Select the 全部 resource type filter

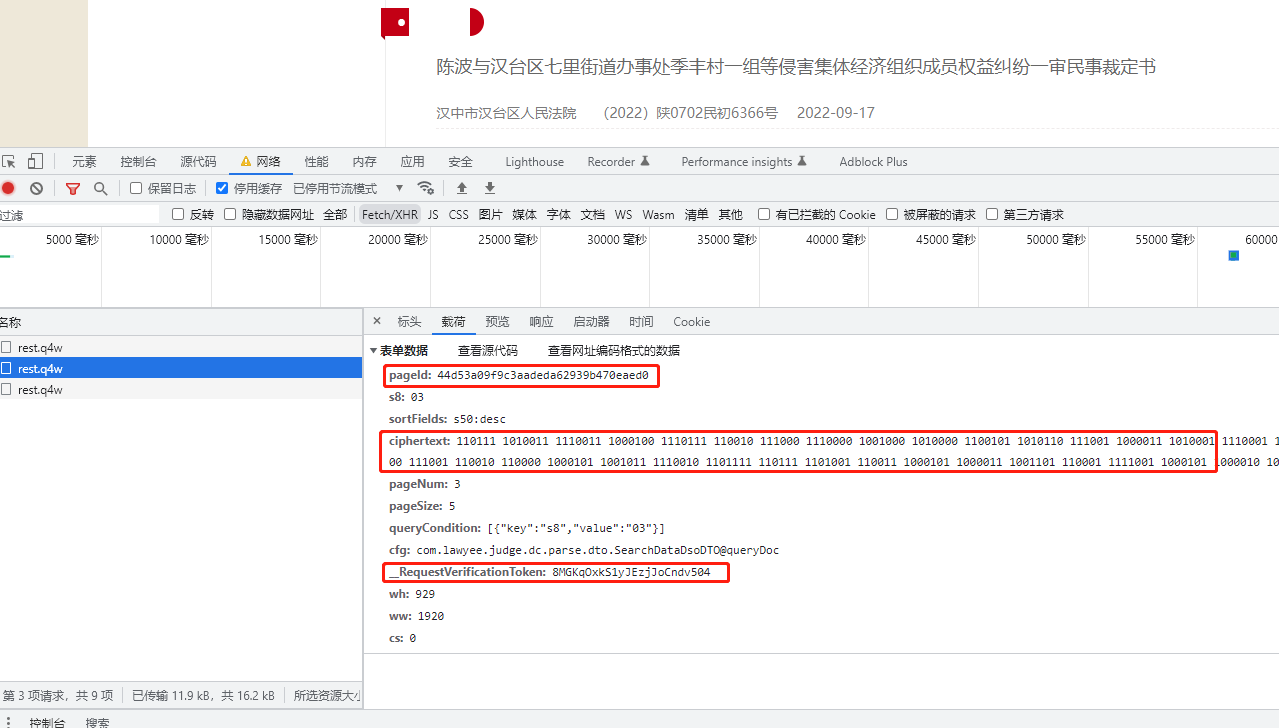click(x=335, y=214)
